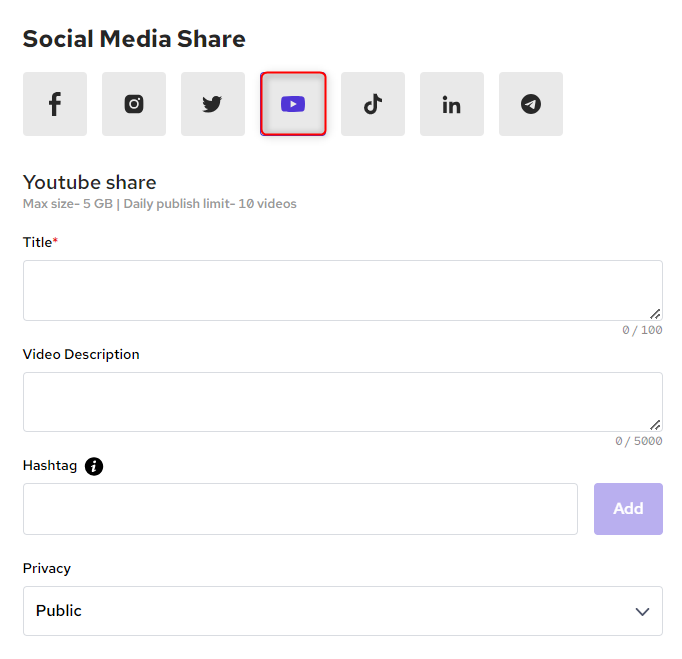Image resolution: width=682 pixels, height=659 pixels.
Task: Open the TikTok share option
Action: (373, 104)
